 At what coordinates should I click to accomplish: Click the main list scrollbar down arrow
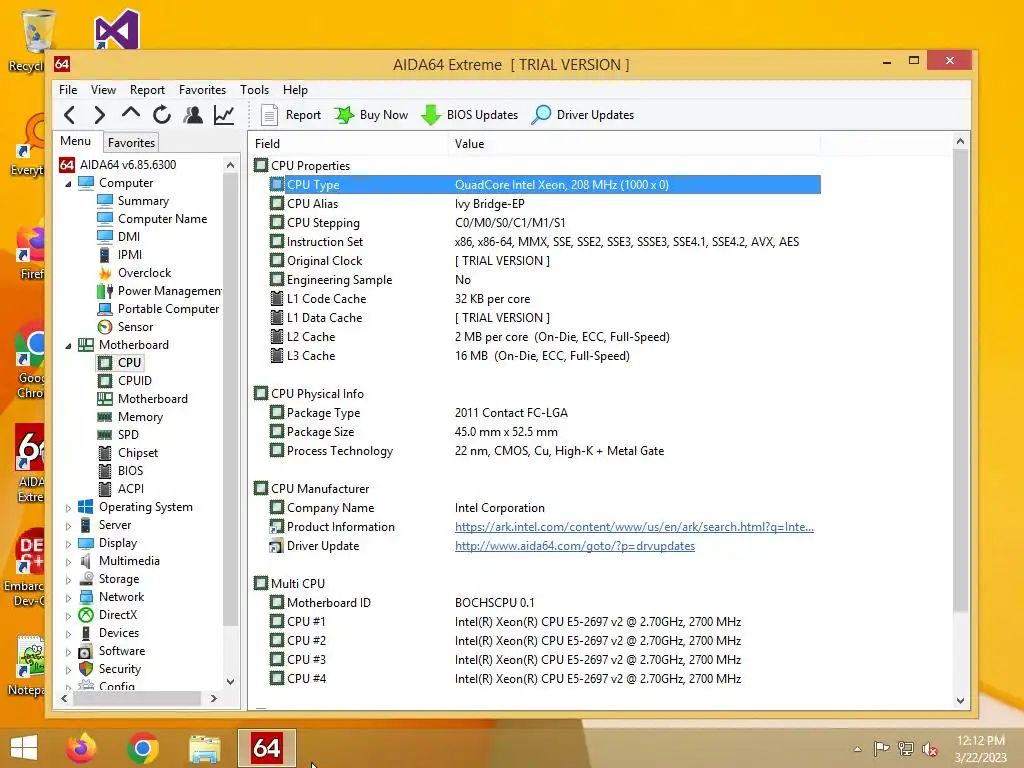pos(960,700)
